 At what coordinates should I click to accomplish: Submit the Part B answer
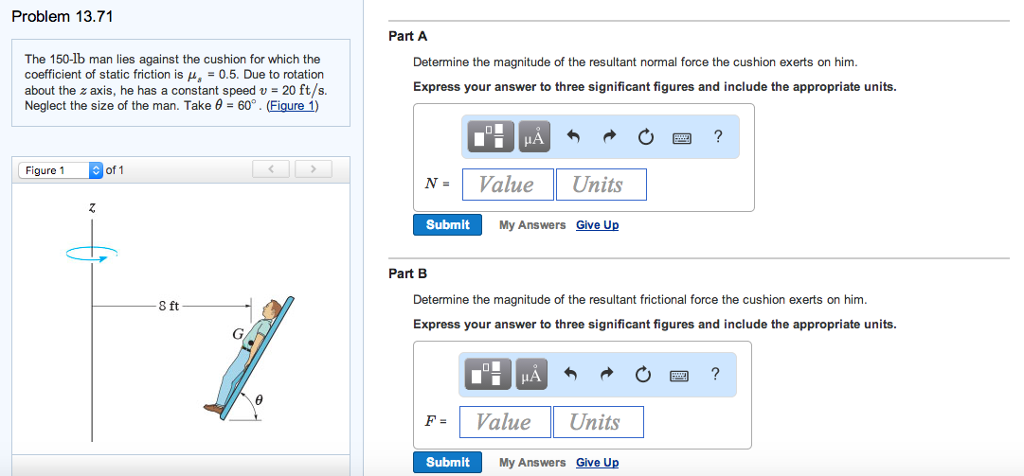point(447,462)
